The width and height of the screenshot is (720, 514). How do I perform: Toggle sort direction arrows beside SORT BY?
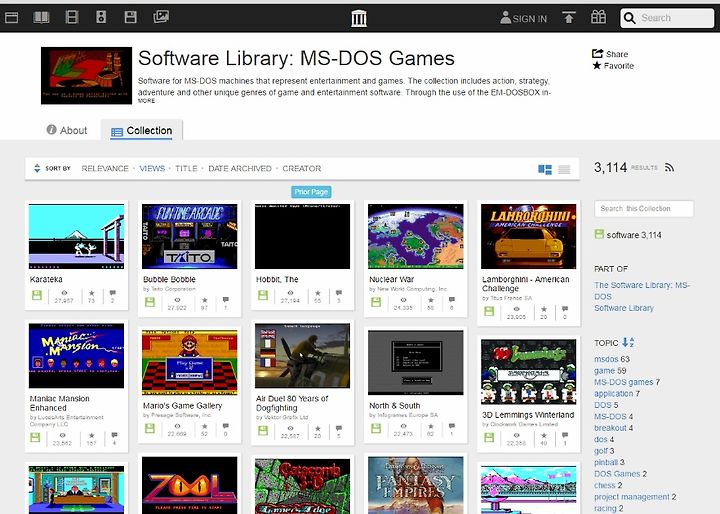coord(37,168)
